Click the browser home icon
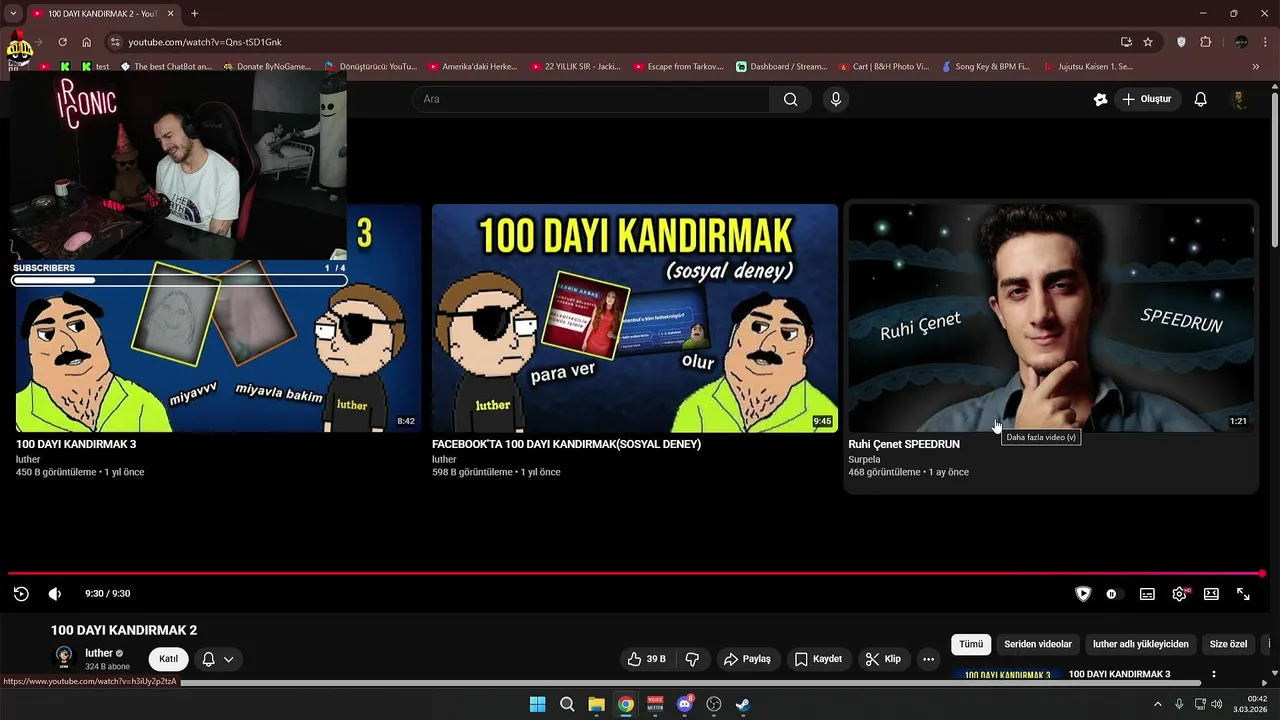 87,42
